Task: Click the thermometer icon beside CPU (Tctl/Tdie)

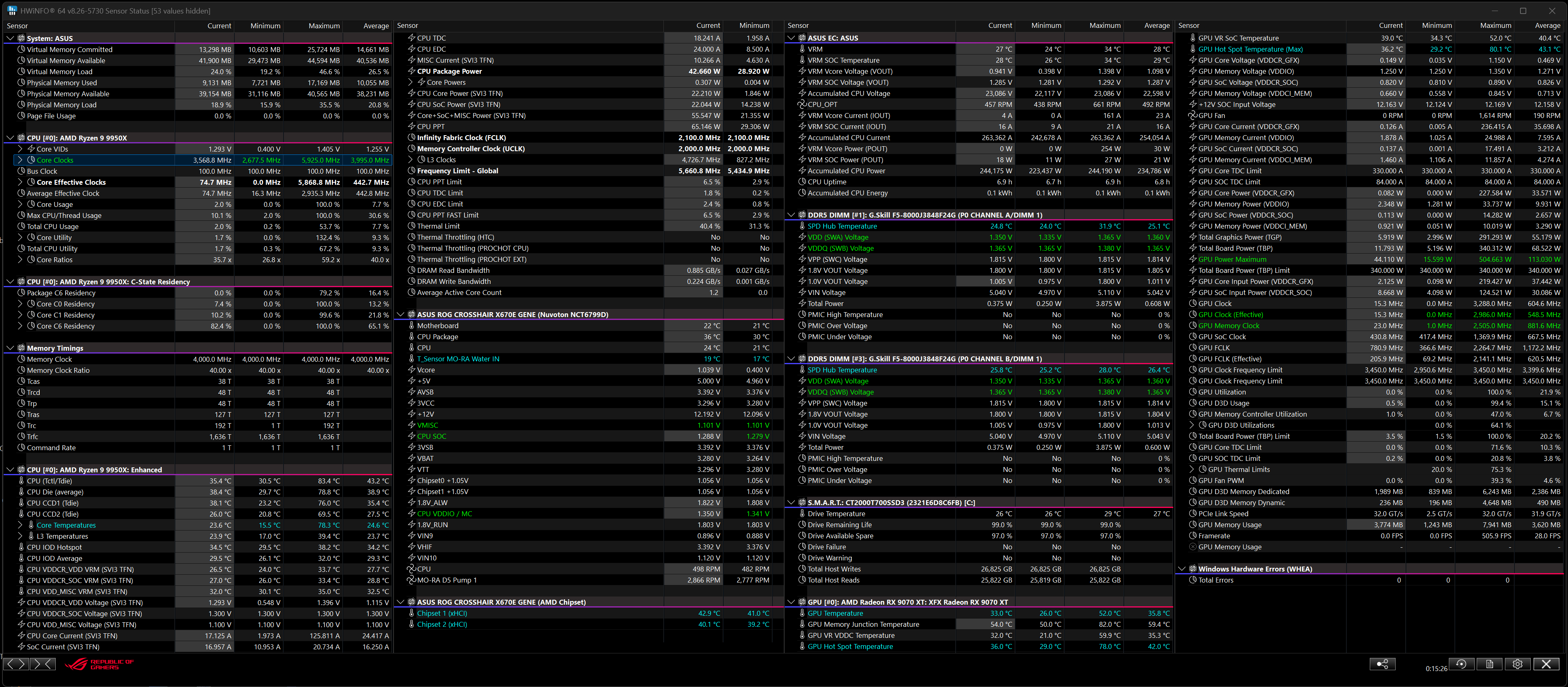Action: 21,481
